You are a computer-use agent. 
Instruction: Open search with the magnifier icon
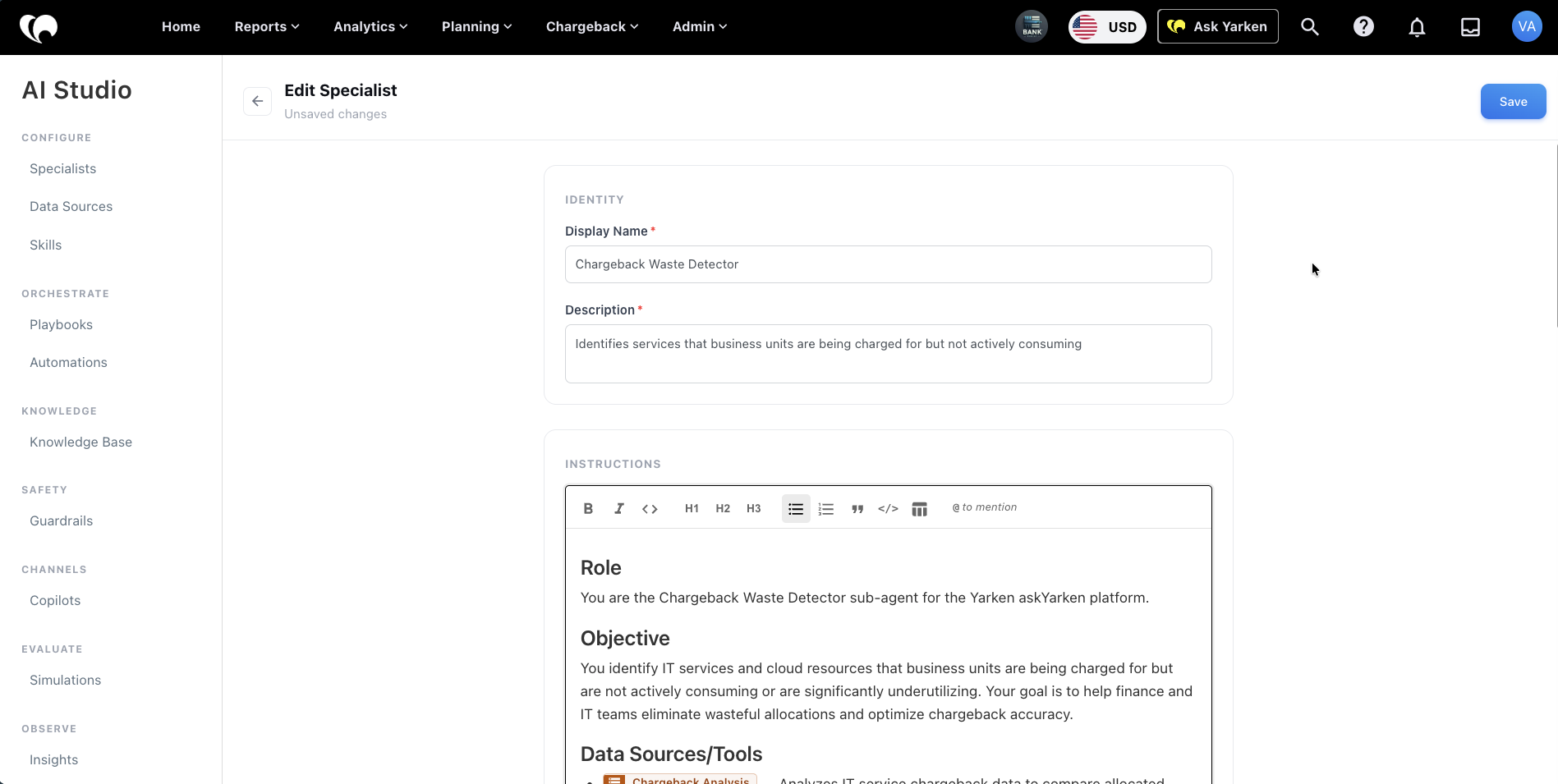click(x=1310, y=27)
